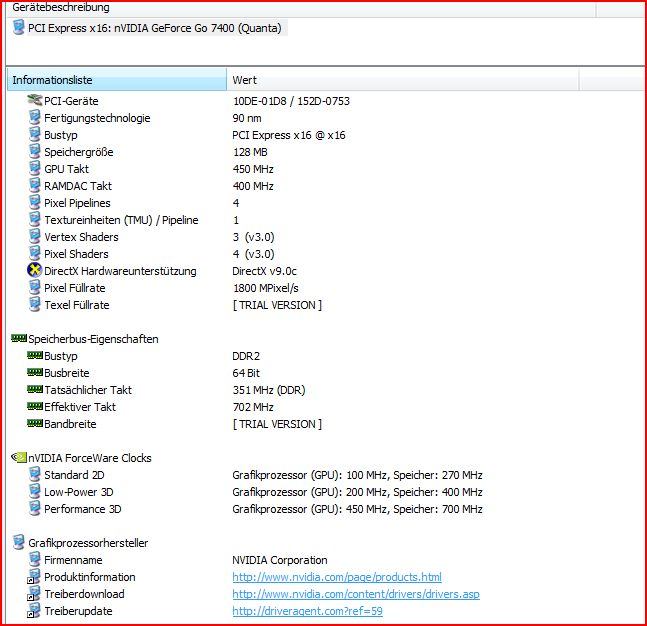Click the Pixel Pipelines row icon
Viewport: 647px width, 626px height.
point(35,202)
